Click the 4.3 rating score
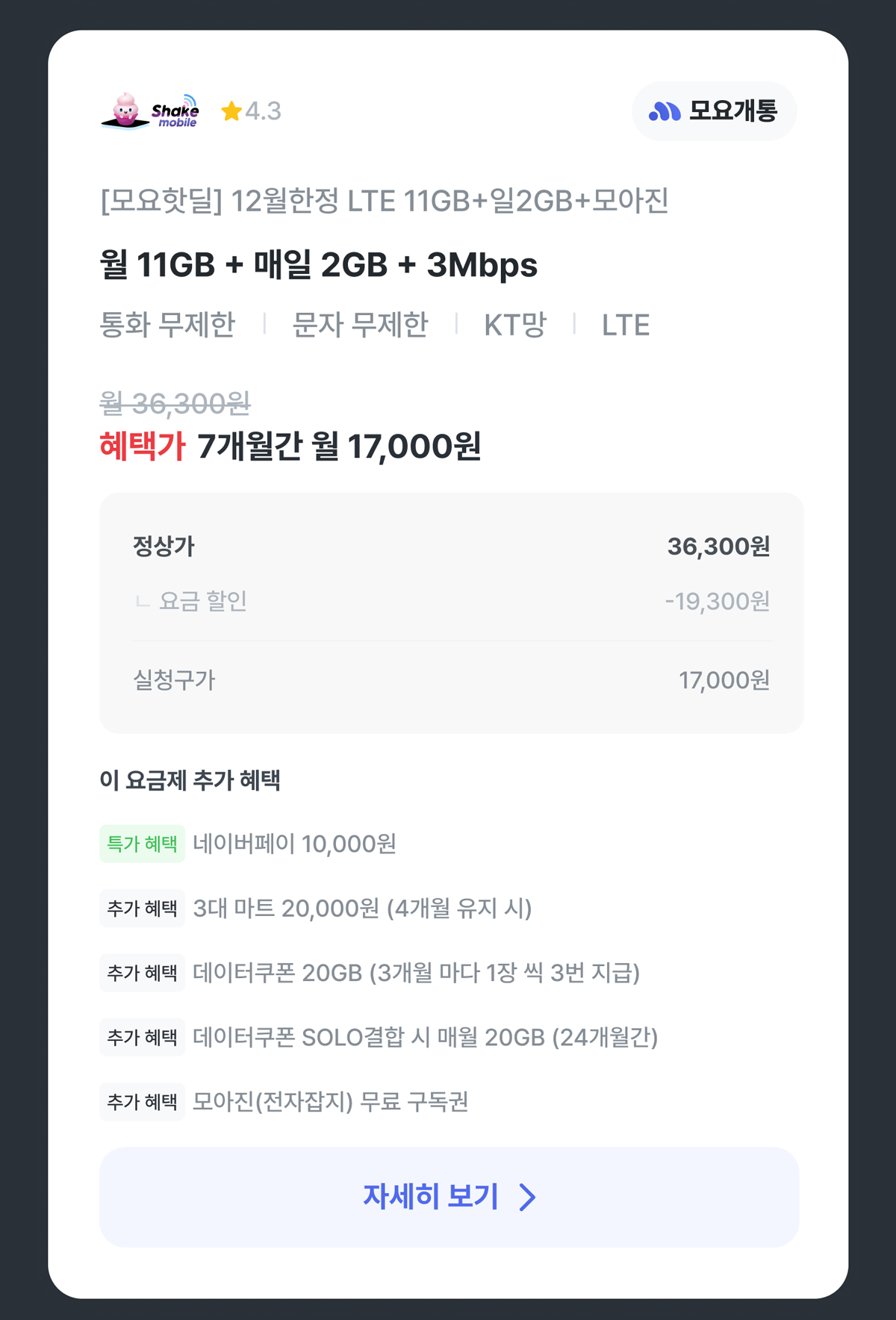The width and height of the screenshot is (896, 1320). pyautogui.click(x=263, y=111)
